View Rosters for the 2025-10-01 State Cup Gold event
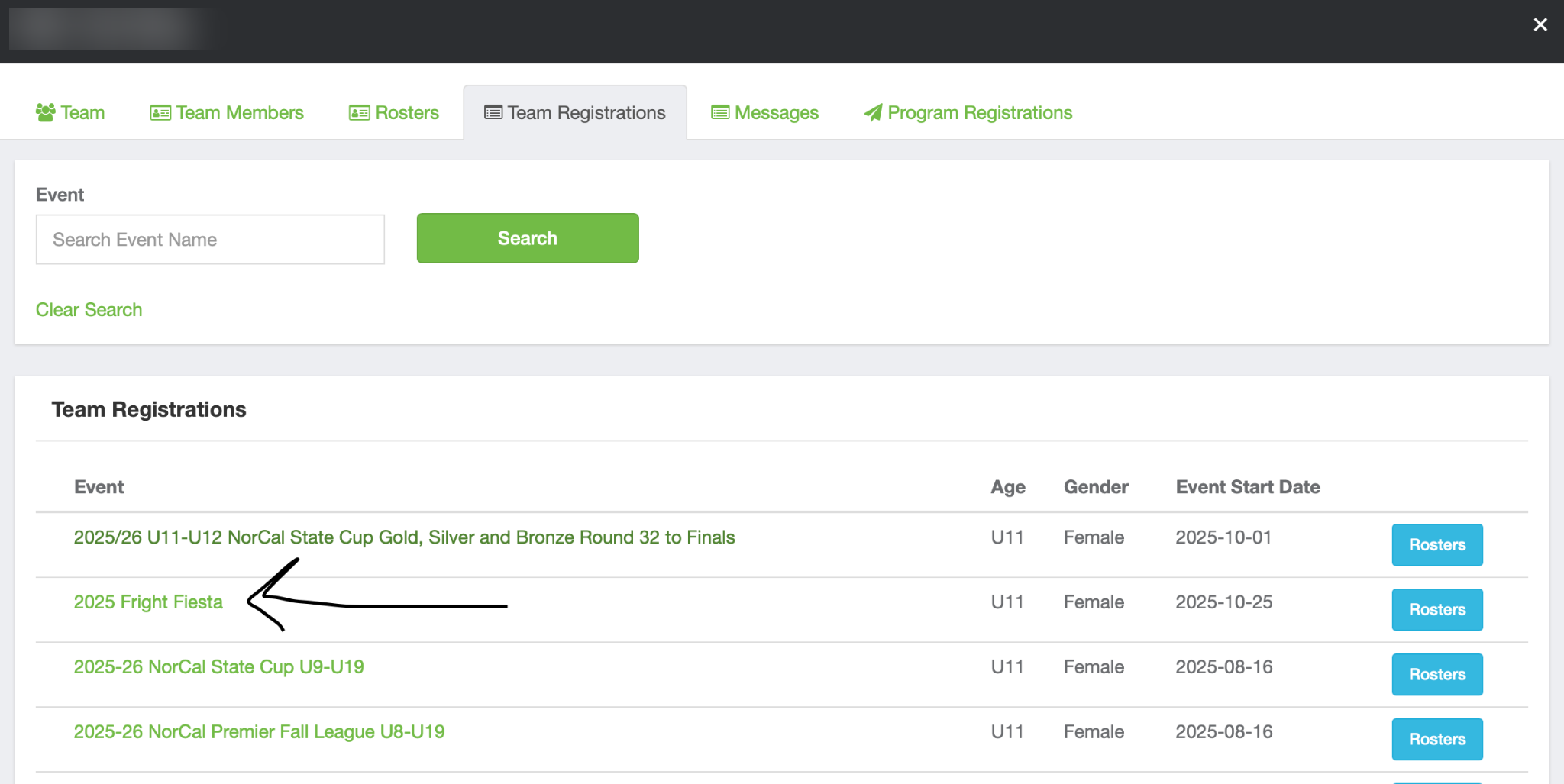The height and width of the screenshot is (784, 1564). (1437, 545)
